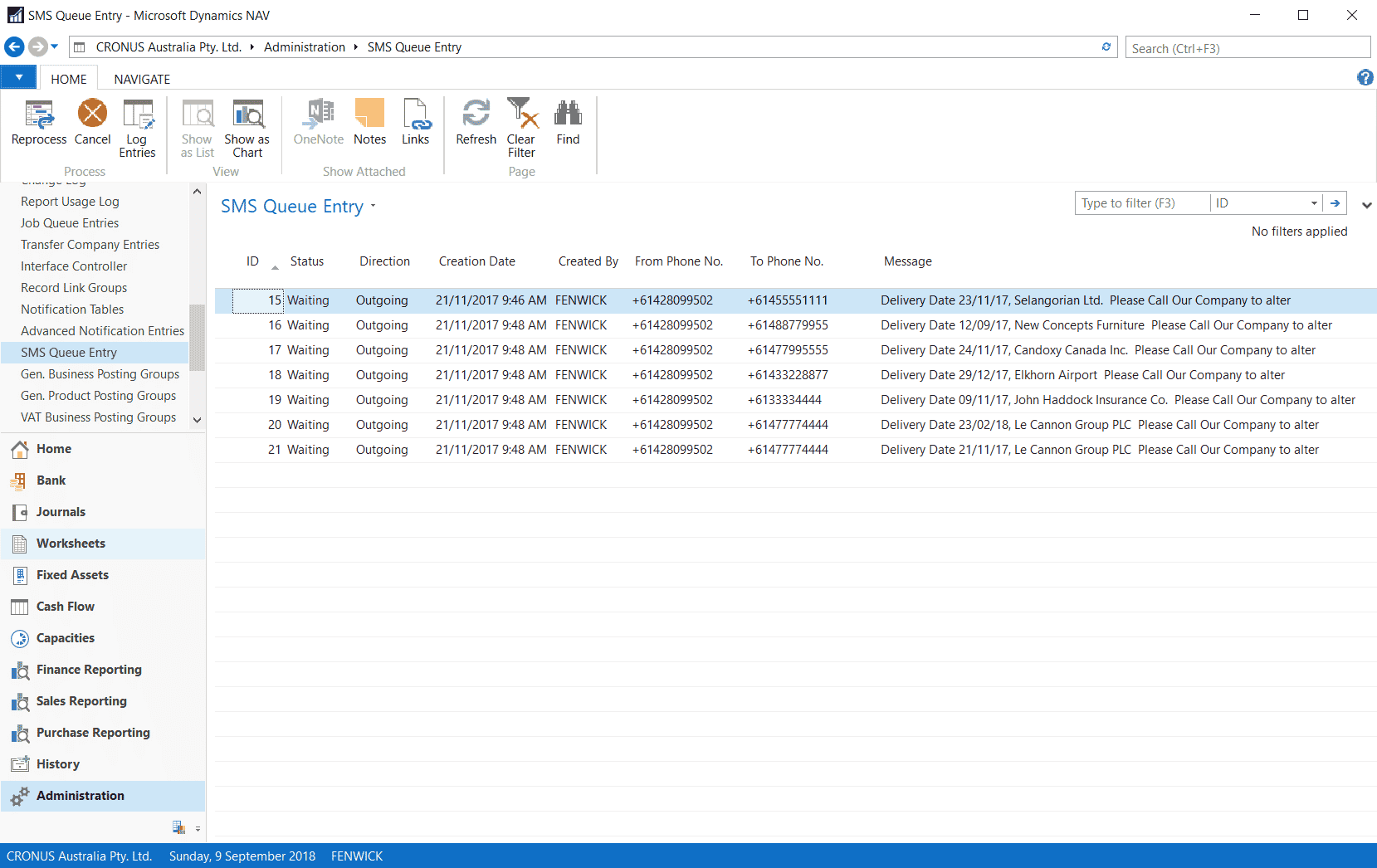Image resolution: width=1377 pixels, height=868 pixels.
Task: Click the Reprocess ribbon icon
Action: click(39, 123)
